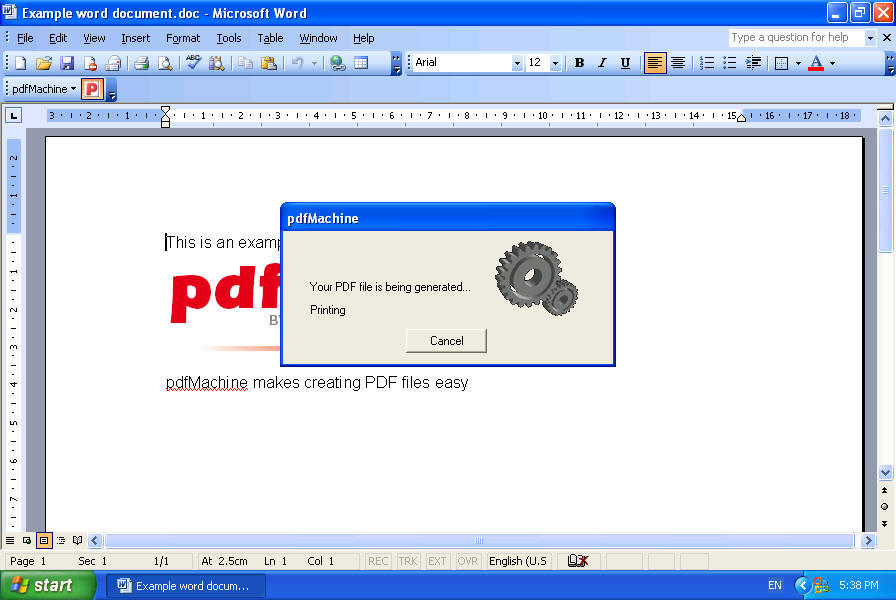
Task: Open the Table menu
Action: (270, 38)
